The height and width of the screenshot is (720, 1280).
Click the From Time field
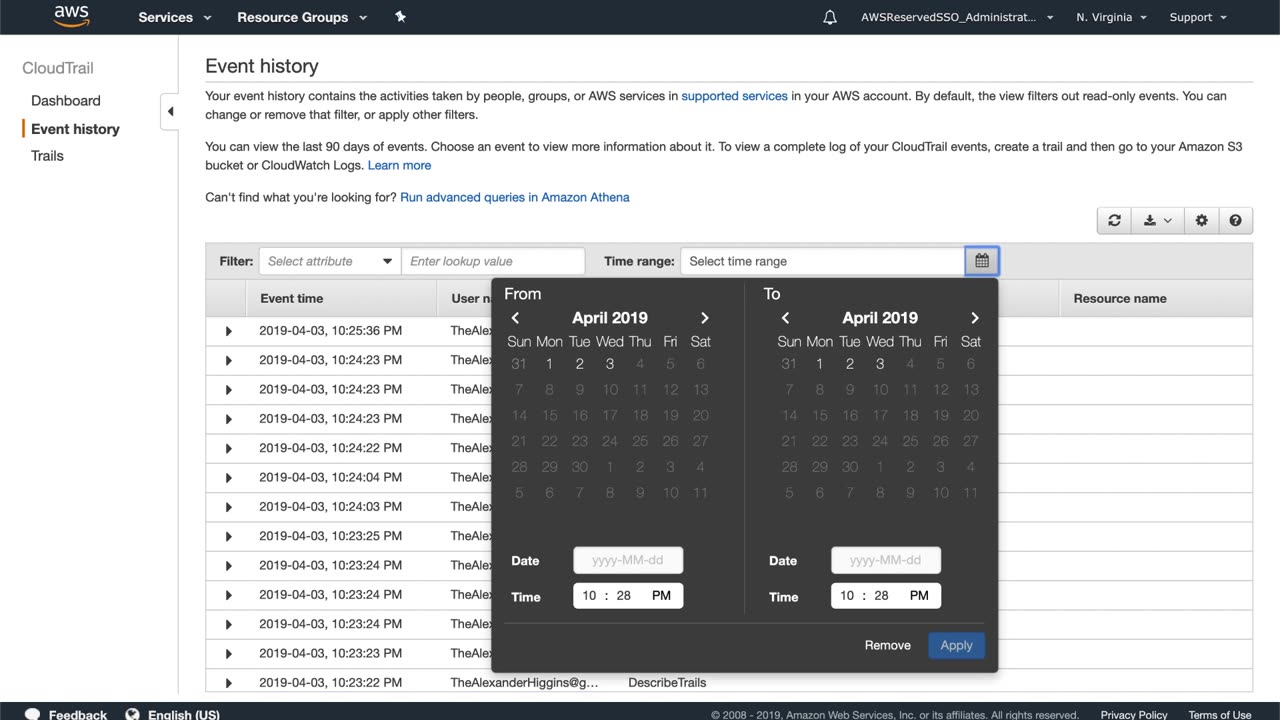point(628,596)
